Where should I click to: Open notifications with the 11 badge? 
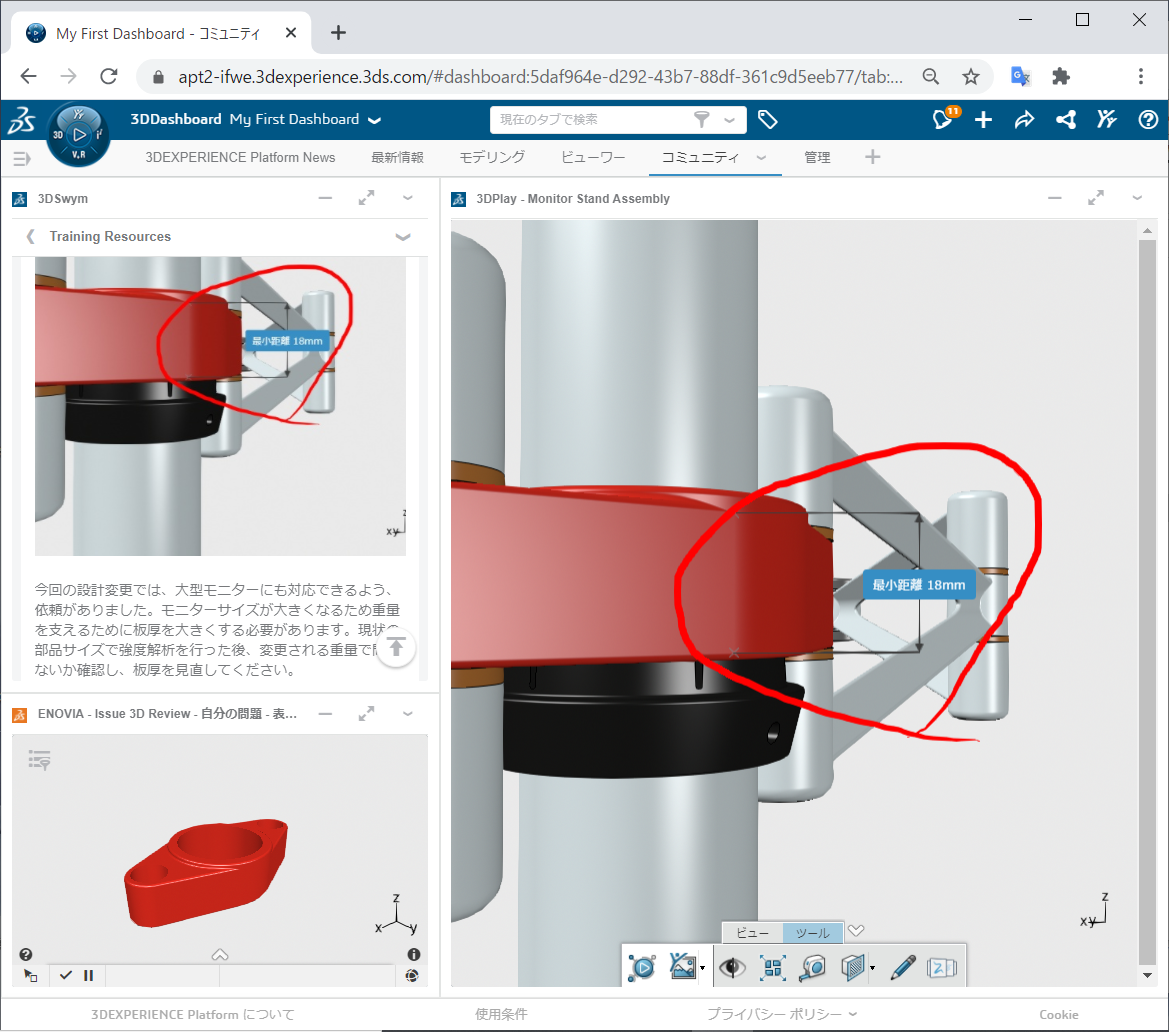click(945, 119)
